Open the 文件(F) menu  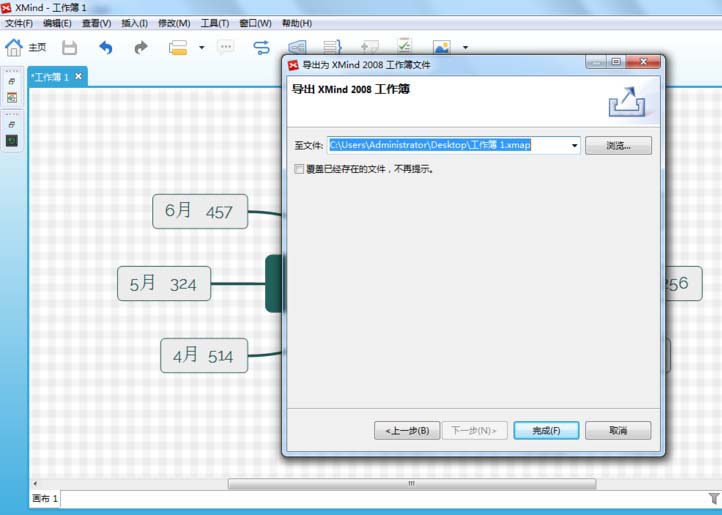19,23
